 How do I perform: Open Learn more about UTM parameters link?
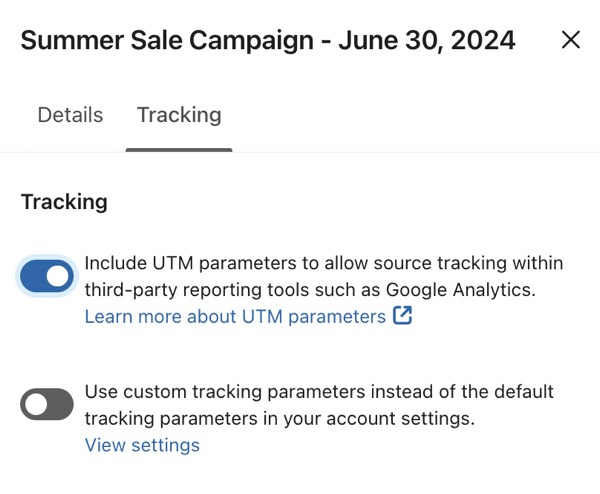pyautogui.click(x=235, y=316)
